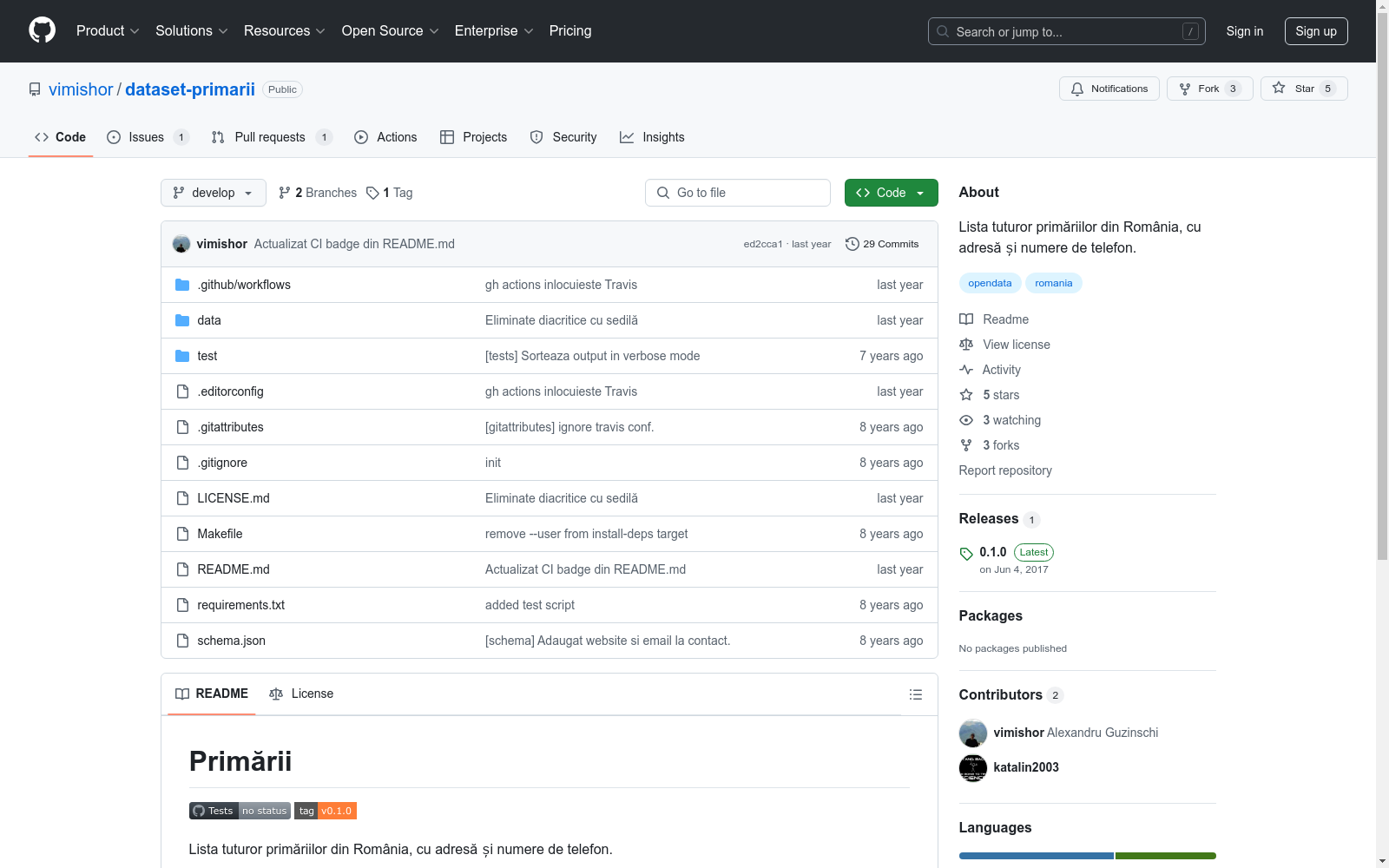Expand the Product menu
1389x868 pixels.
click(x=108, y=31)
